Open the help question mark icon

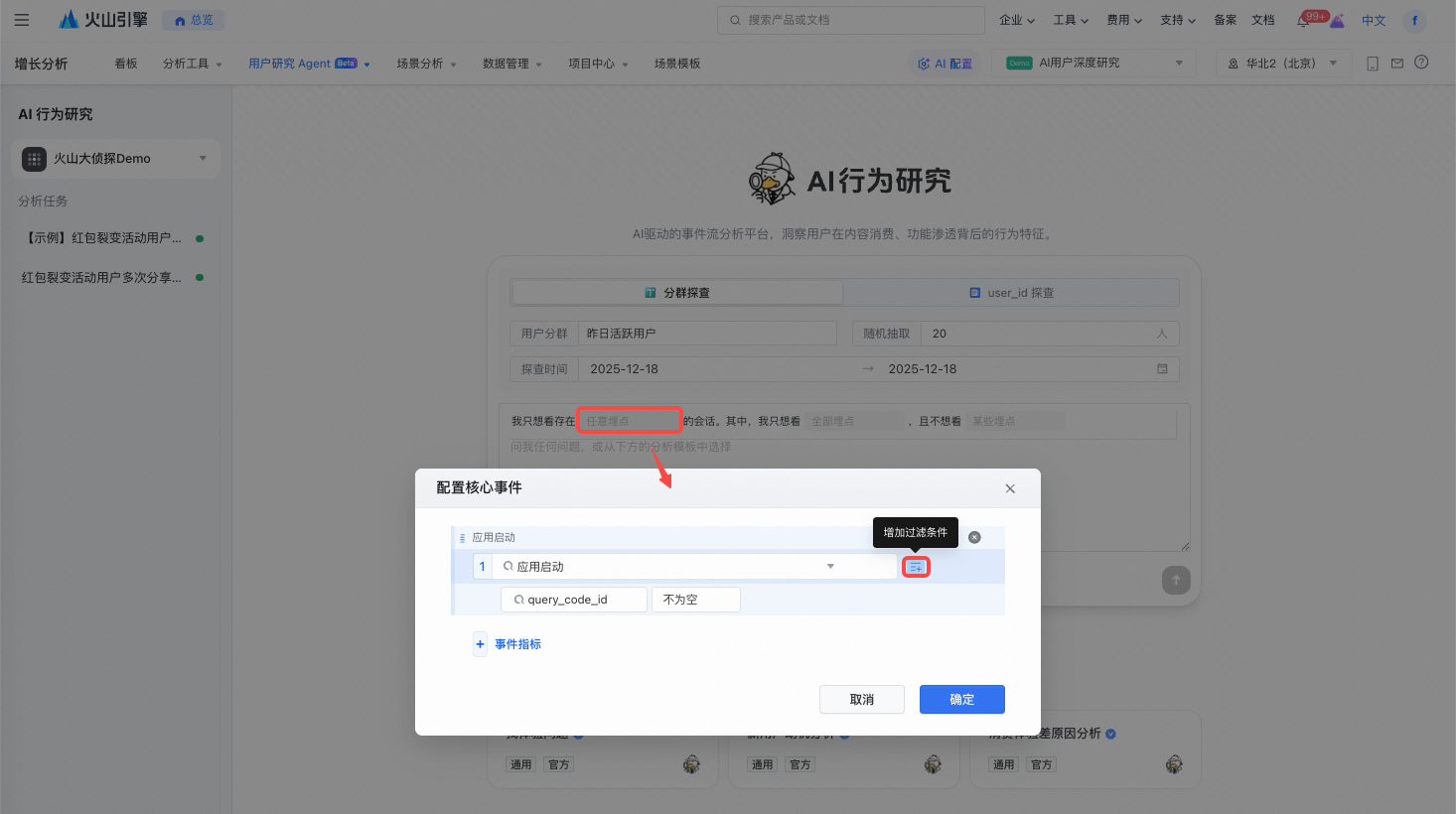1421,63
